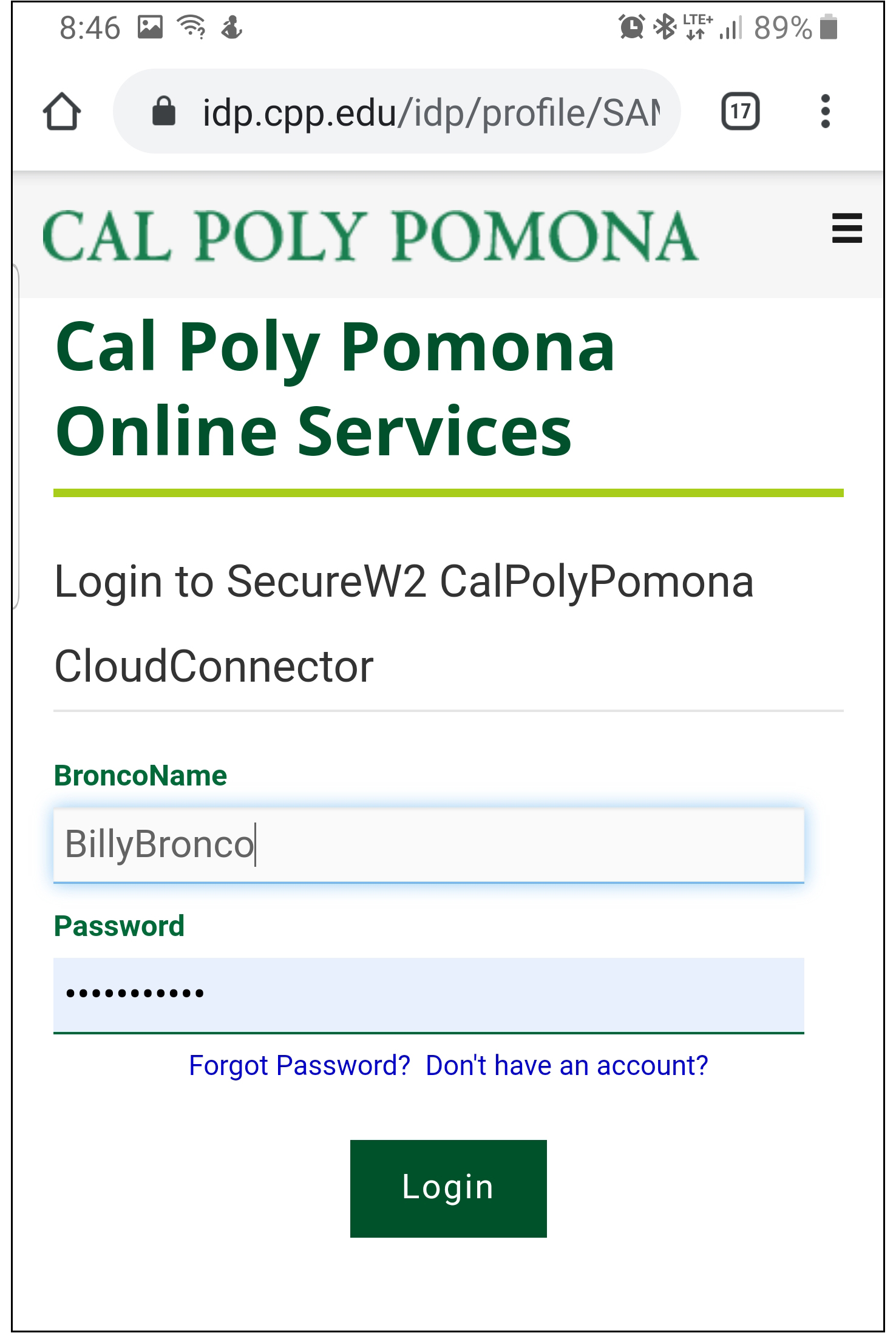Tap the Wi-Fi status icon
This screenshot has width=896, height=1333.
pyautogui.click(x=191, y=27)
